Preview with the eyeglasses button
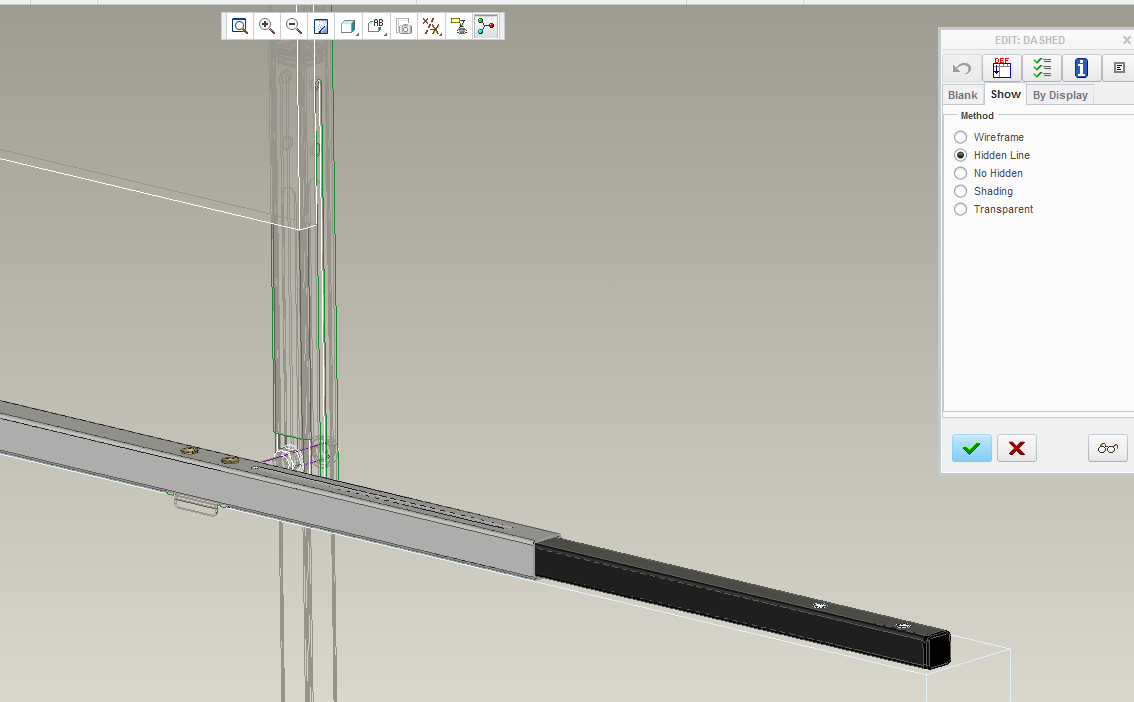Viewport: 1134px width, 702px height. (x=1107, y=448)
